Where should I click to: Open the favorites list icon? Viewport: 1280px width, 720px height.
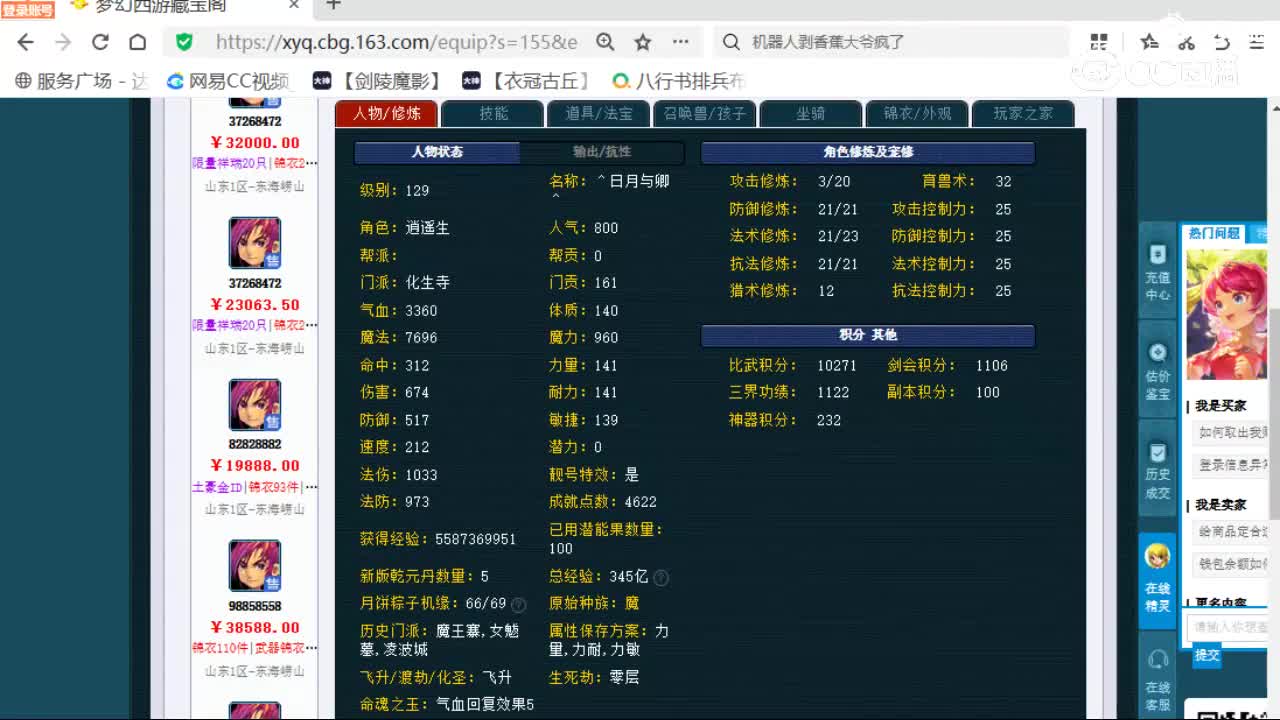point(1149,42)
